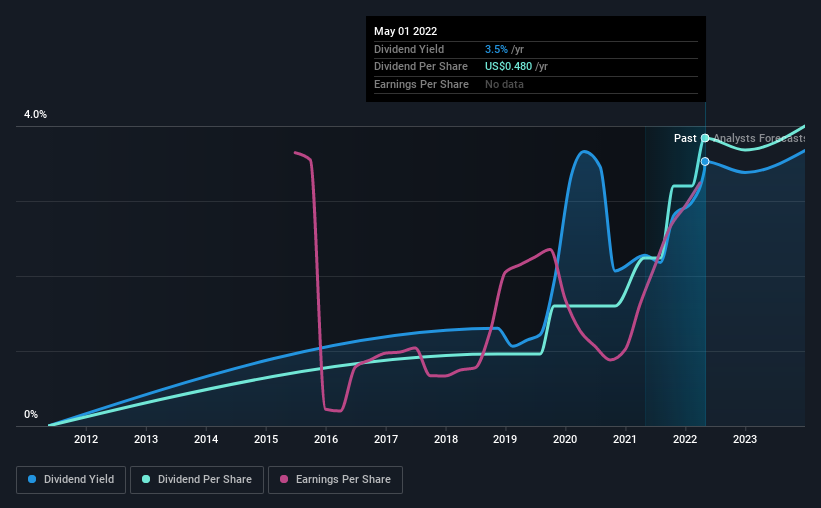821x508 pixels.
Task: Click the 2023 x-axis year label
Action: tap(745, 439)
